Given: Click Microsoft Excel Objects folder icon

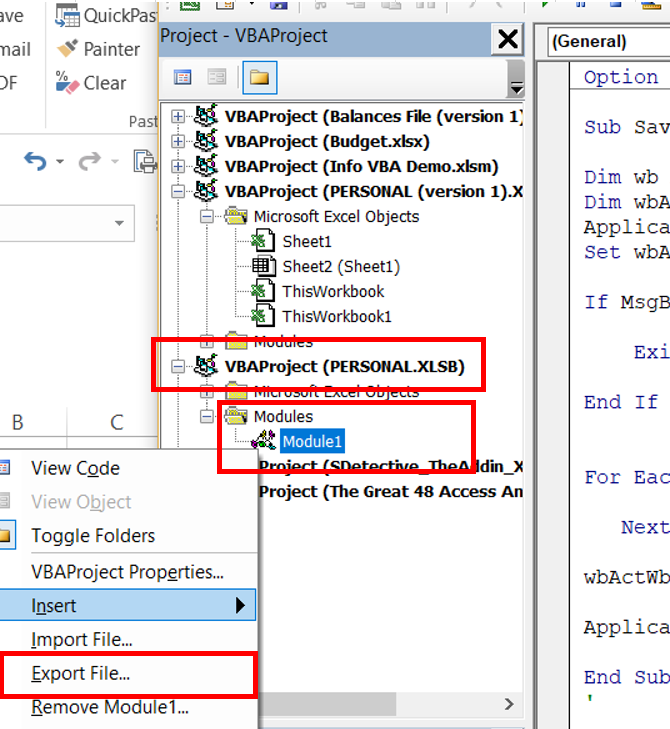Looking at the screenshot, I should pos(236,216).
